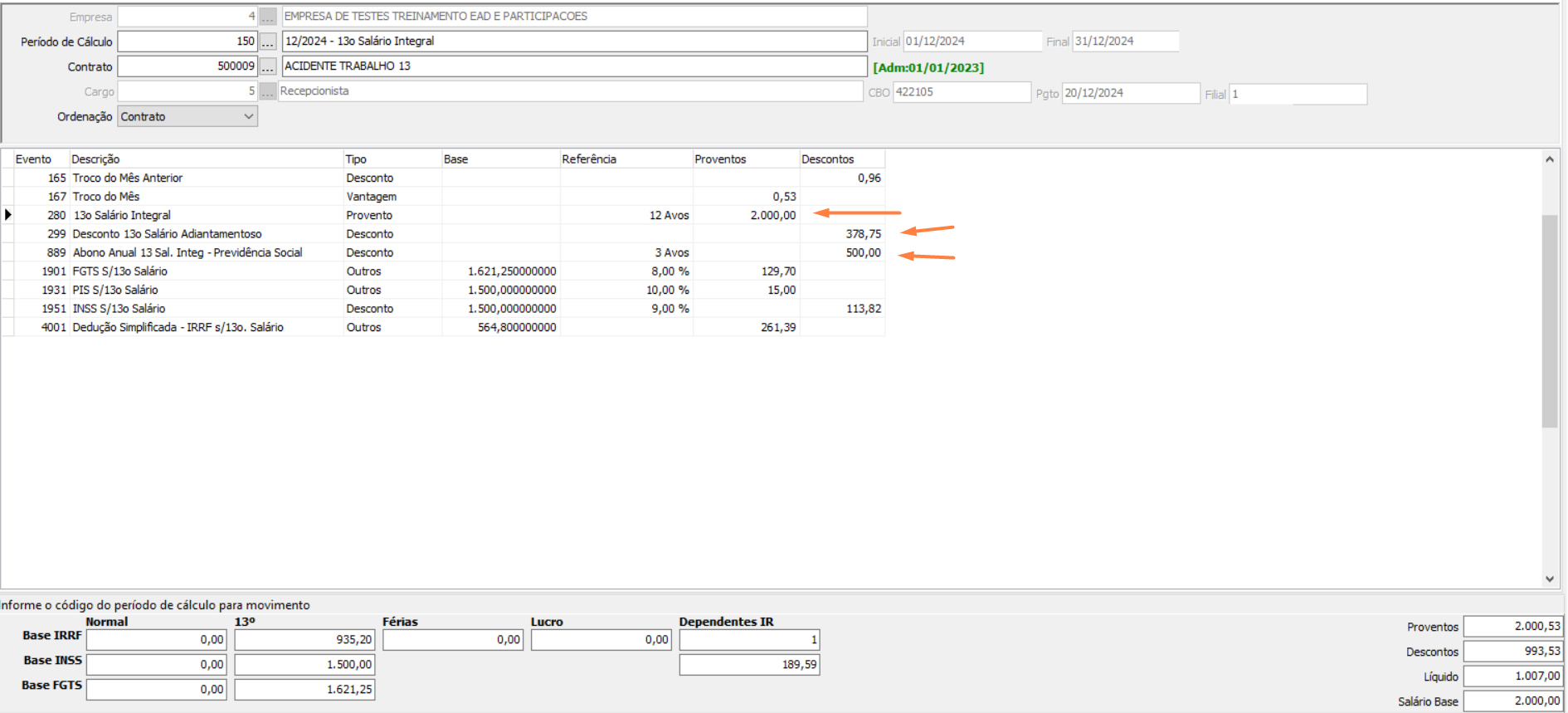Click the Contrato number input field

[x=187, y=66]
